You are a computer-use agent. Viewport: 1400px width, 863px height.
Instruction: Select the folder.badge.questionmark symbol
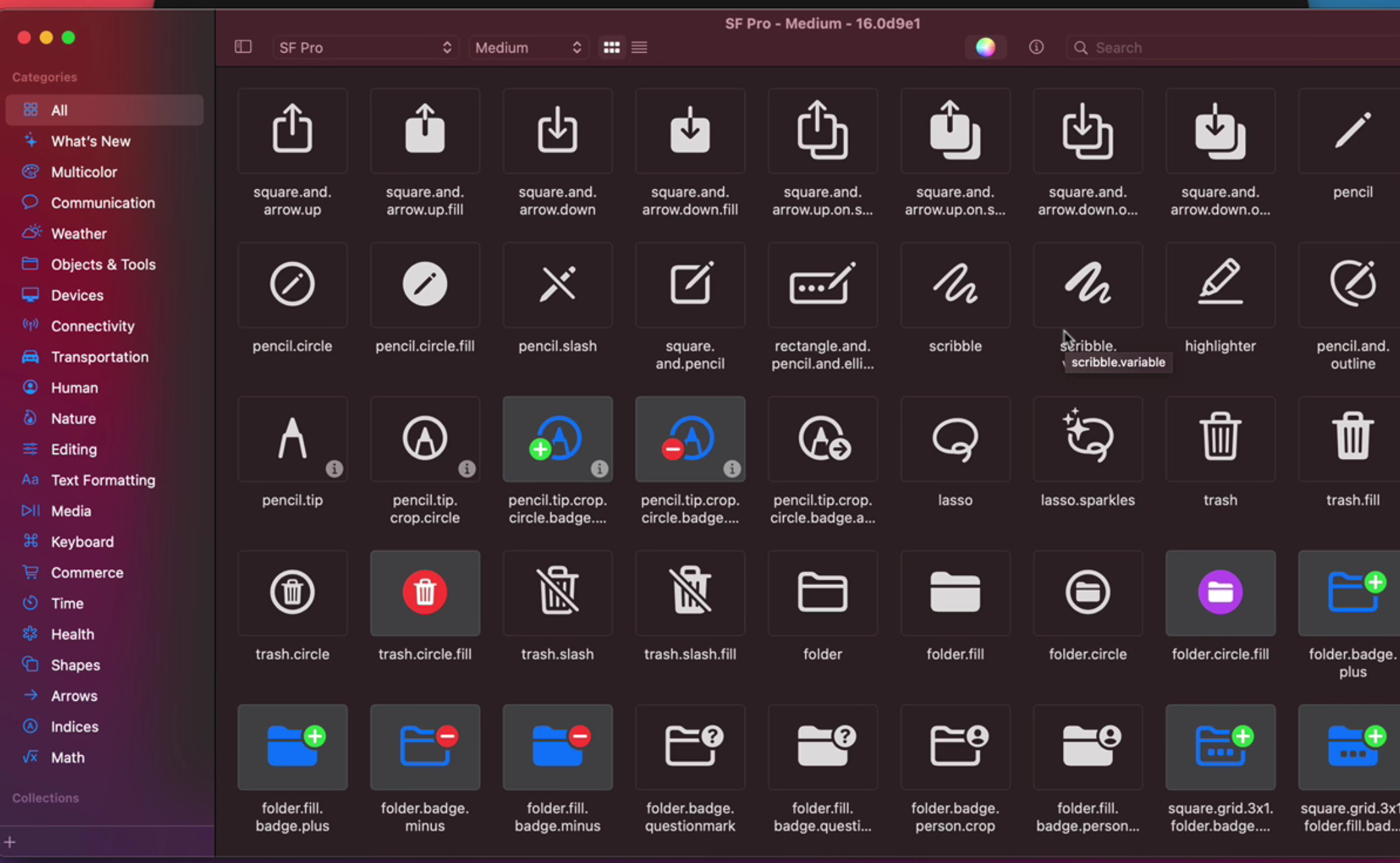pyautogui.click(x=690, y=747)
